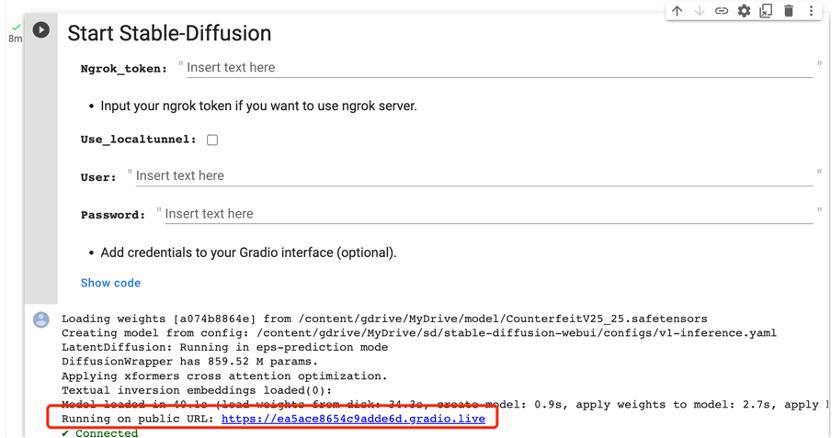Click the Loading weights output line
The width and height of the screenshot is (832, 438).
click(x=385, y=319)
